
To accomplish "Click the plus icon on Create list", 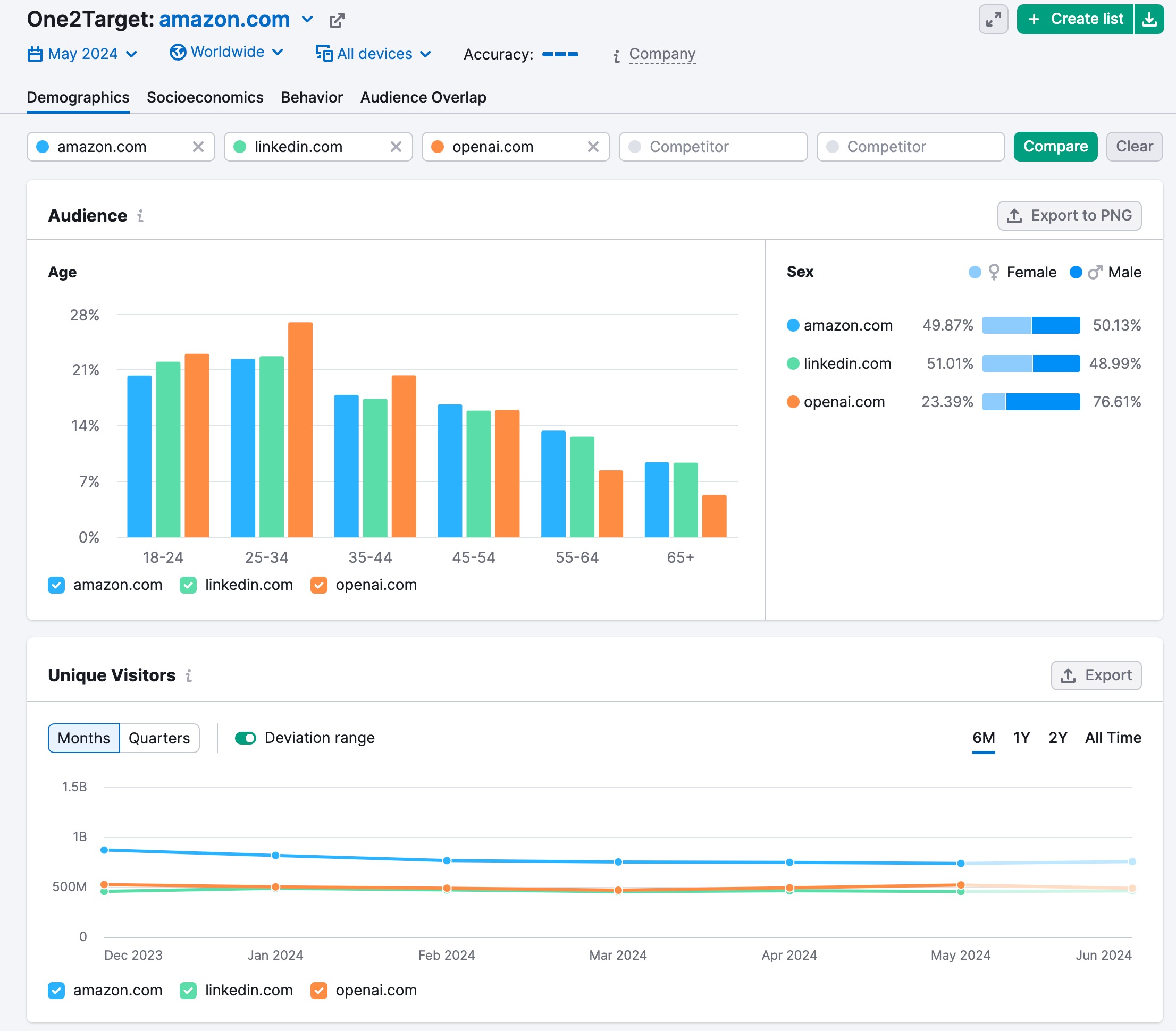I will (x=1034, y=20).
